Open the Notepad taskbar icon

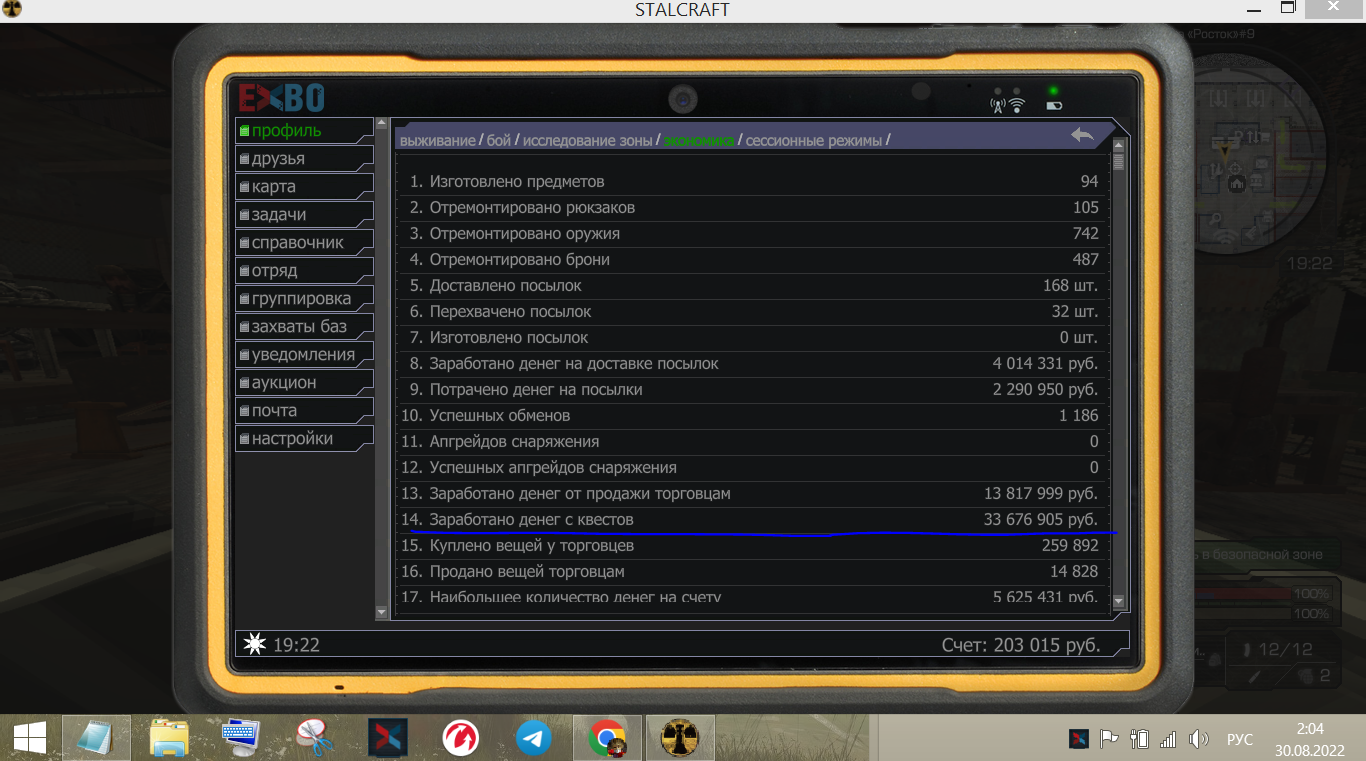click(96, 738)
